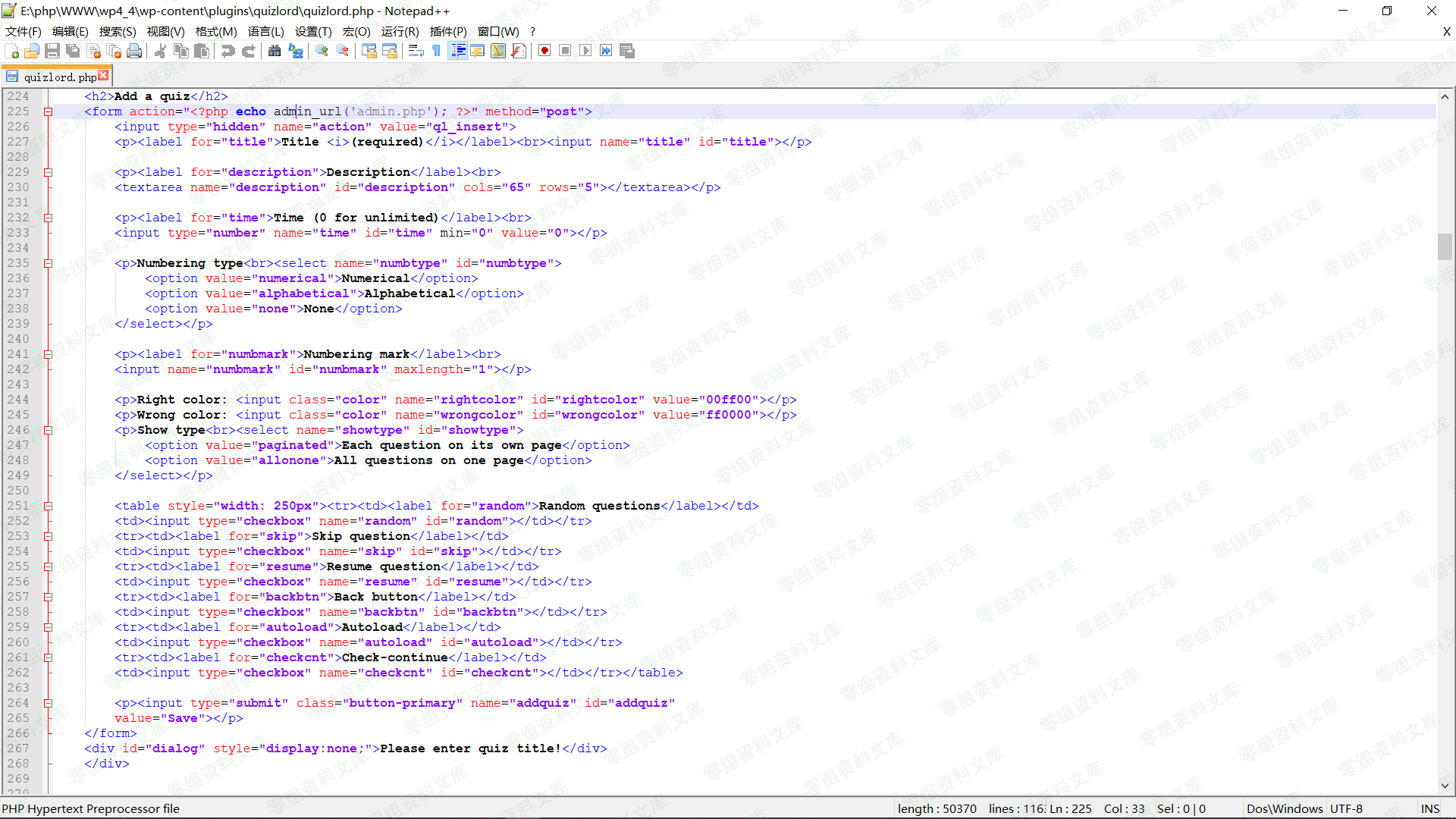Click the Zoom in magnifier icon
The height and width of the screenshot is (819, 1456).
(322, 51)
